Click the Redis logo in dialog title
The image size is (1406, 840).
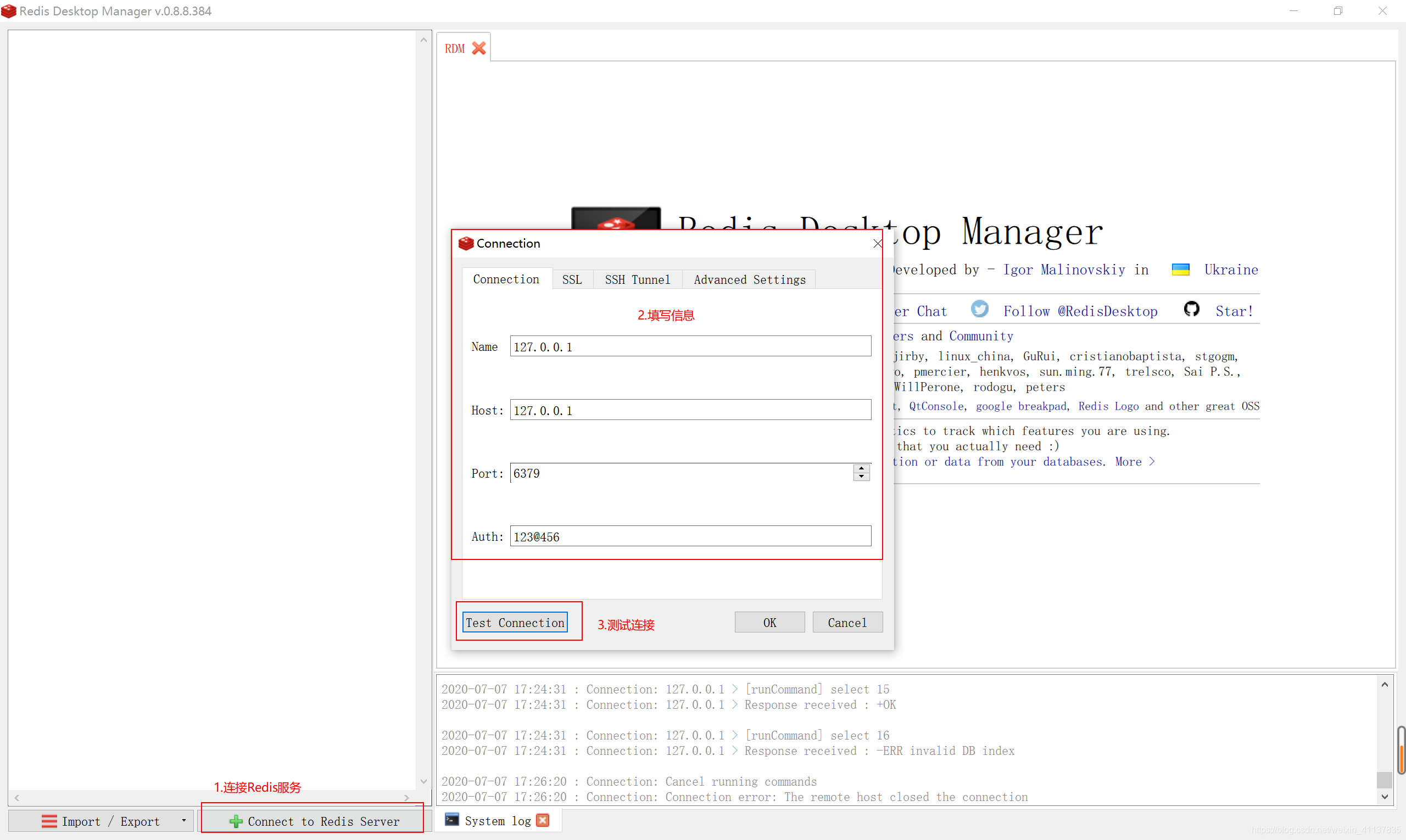465,243
